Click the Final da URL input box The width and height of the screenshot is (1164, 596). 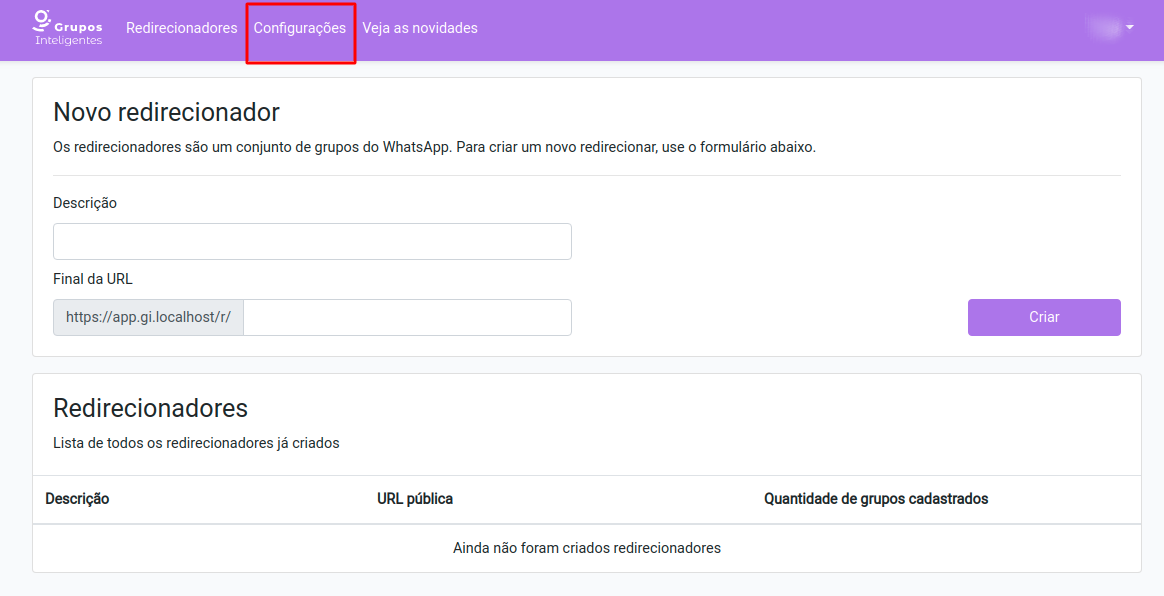tap(407, 317)
